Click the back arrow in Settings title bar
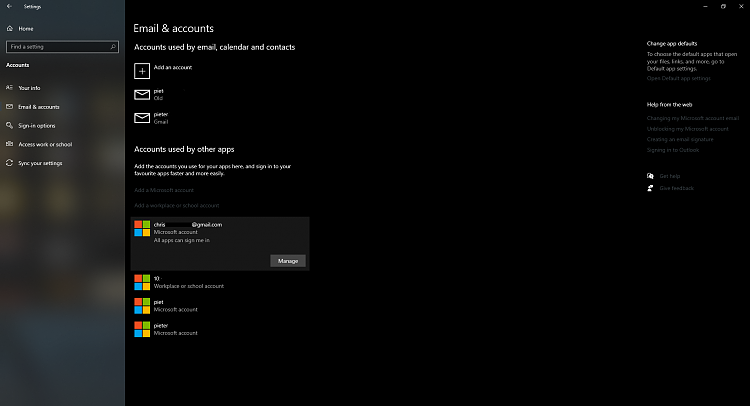Screen dimensions: 750x406 tap(9, 6)
